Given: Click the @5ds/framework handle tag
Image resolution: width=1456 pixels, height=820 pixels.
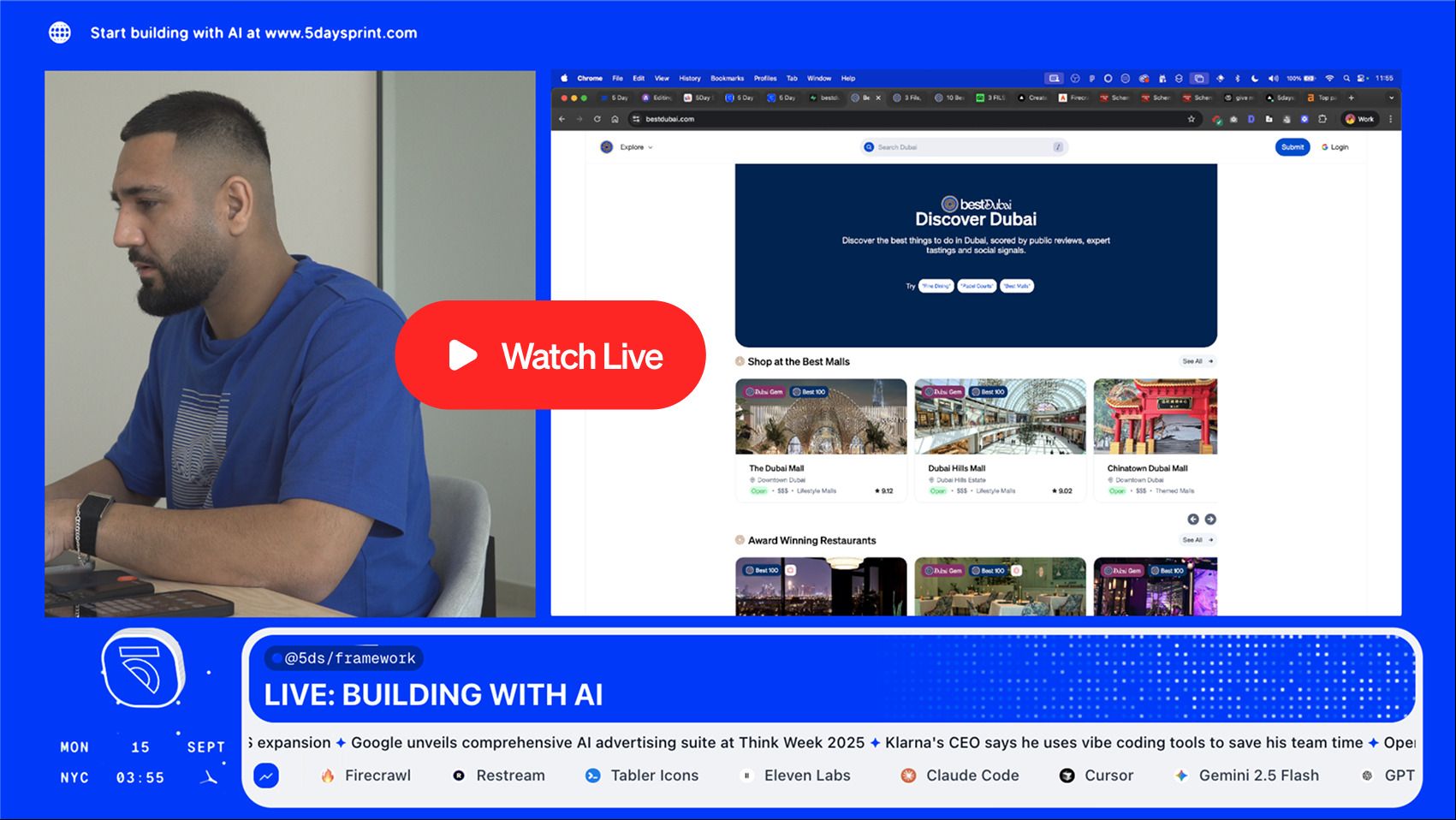Looking at the screenshot, I should pyautogui.click(x=344, y=658).
